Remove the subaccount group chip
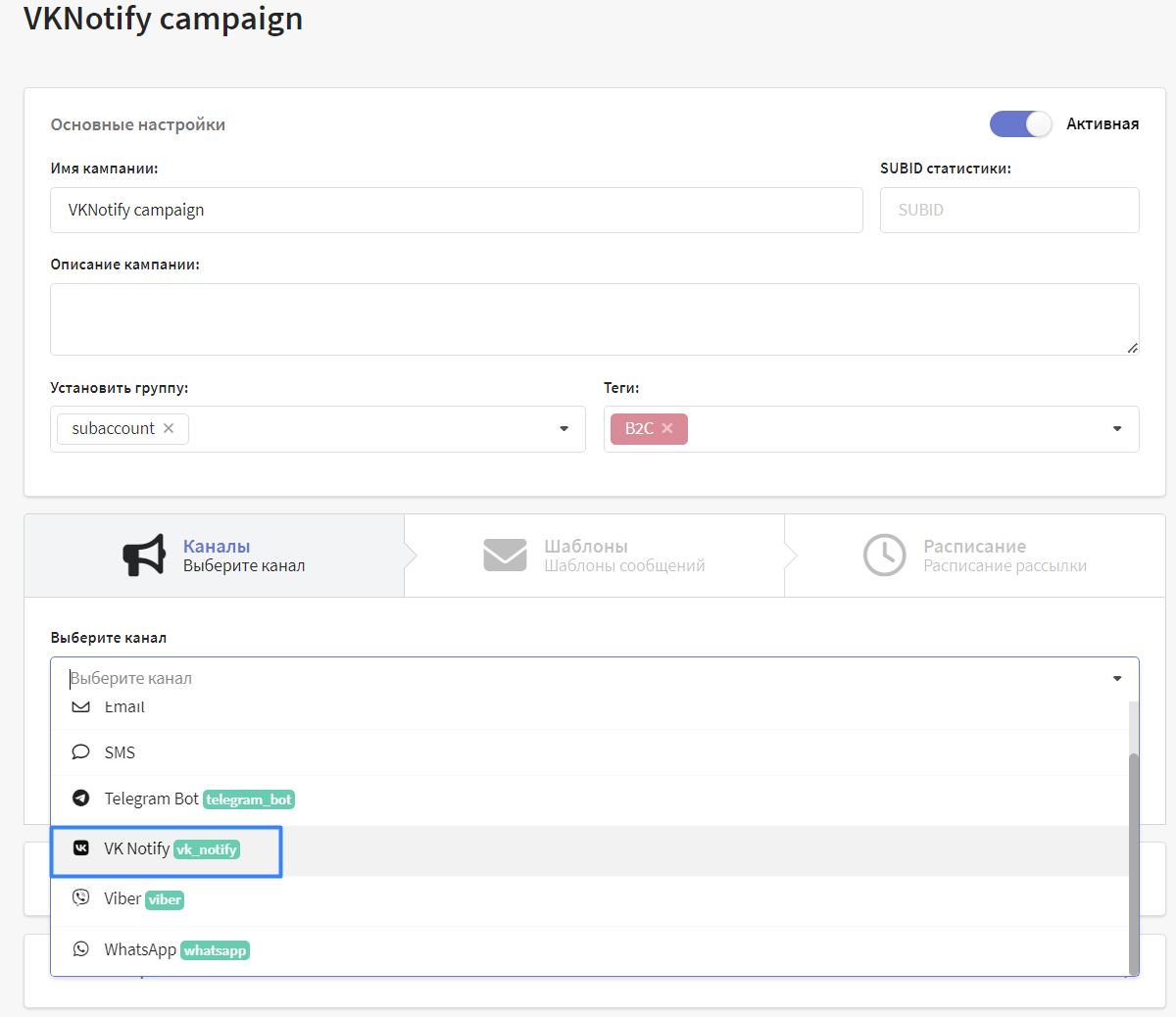 pyautogui.click(x=169, y=428)
